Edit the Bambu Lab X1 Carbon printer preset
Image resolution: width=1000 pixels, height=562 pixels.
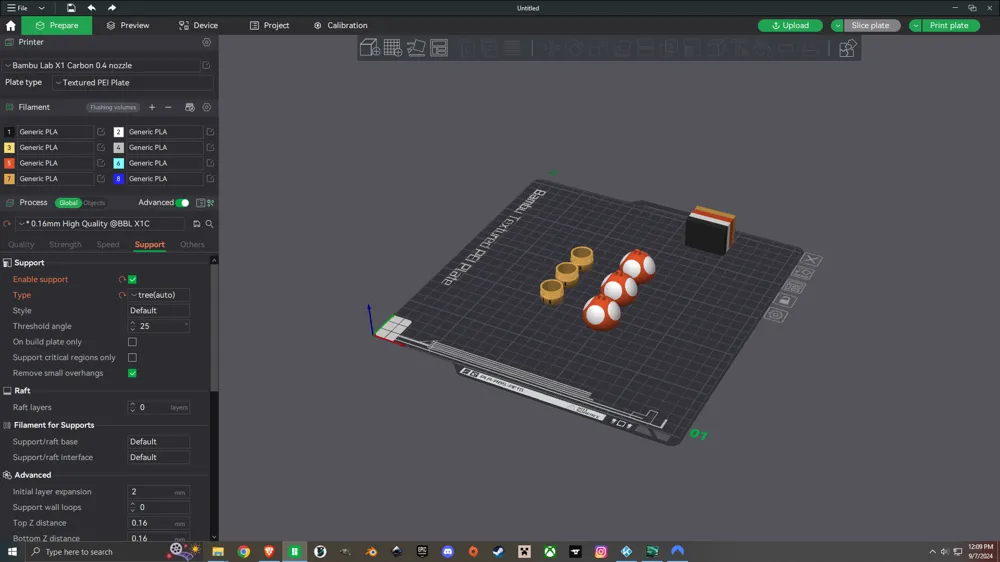206,66
